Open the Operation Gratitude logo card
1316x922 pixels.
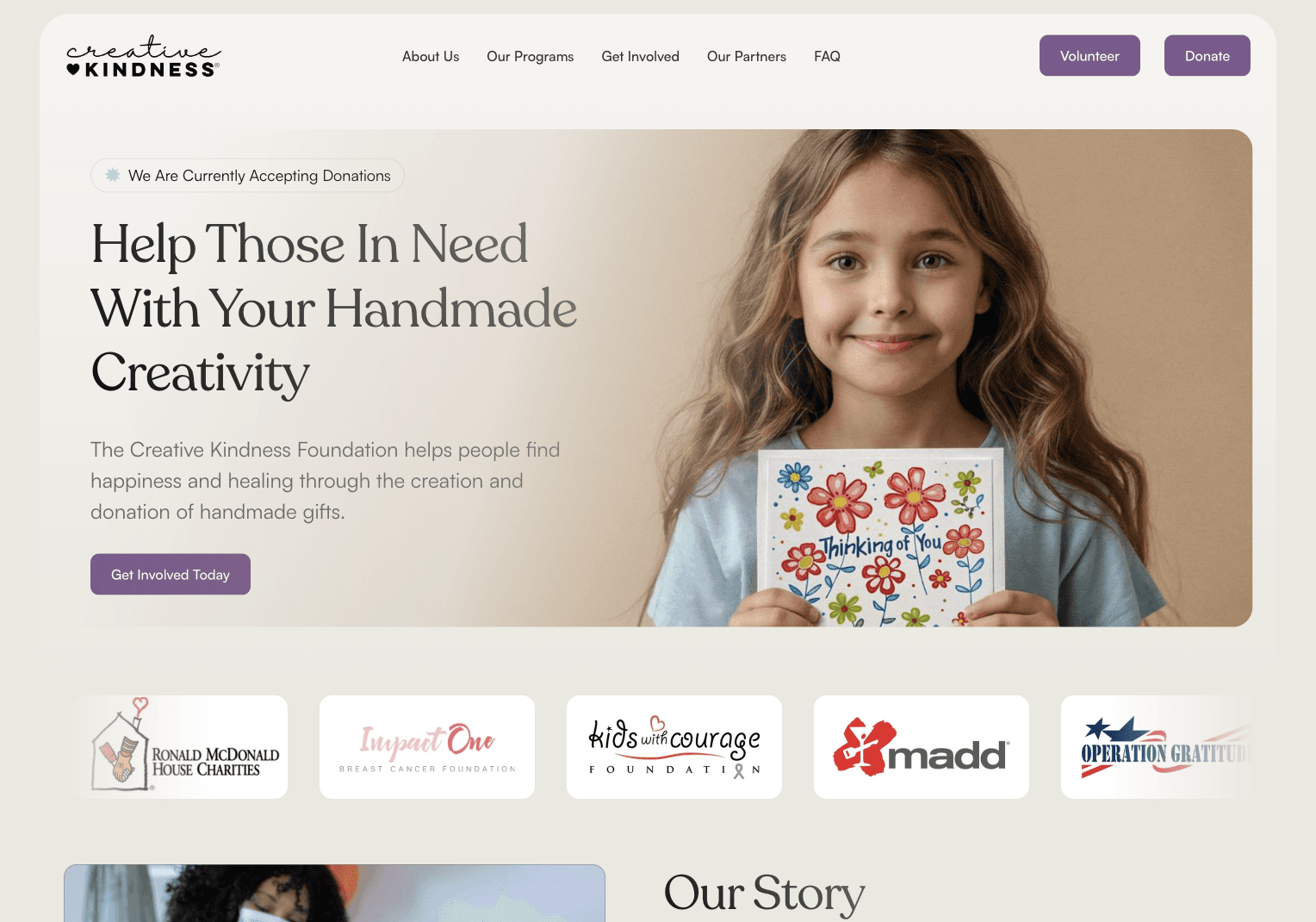click(1157, 747)
